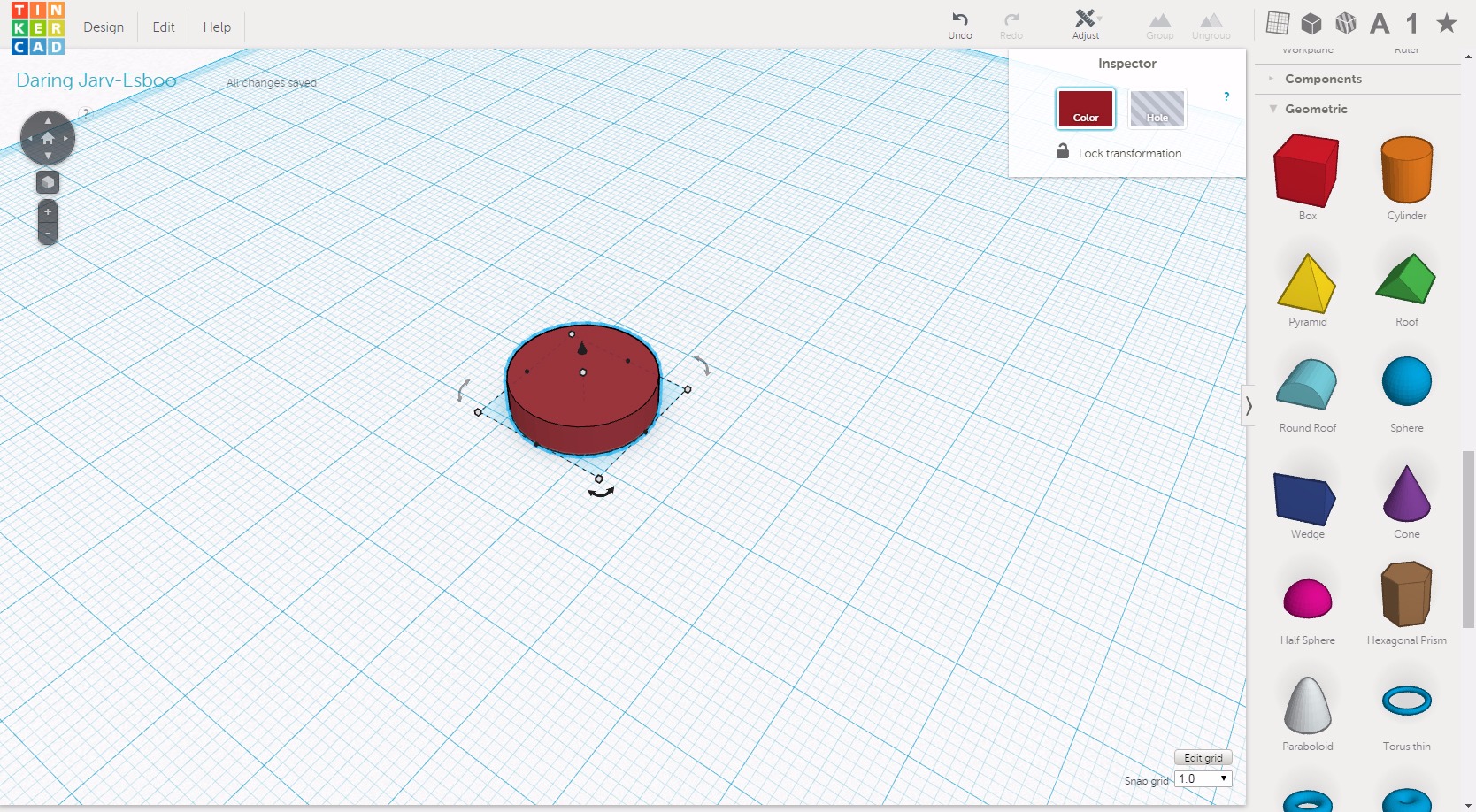The image size is (1476, 812).
Task: Rotate view right with right arrow
Action: (66, 138)
